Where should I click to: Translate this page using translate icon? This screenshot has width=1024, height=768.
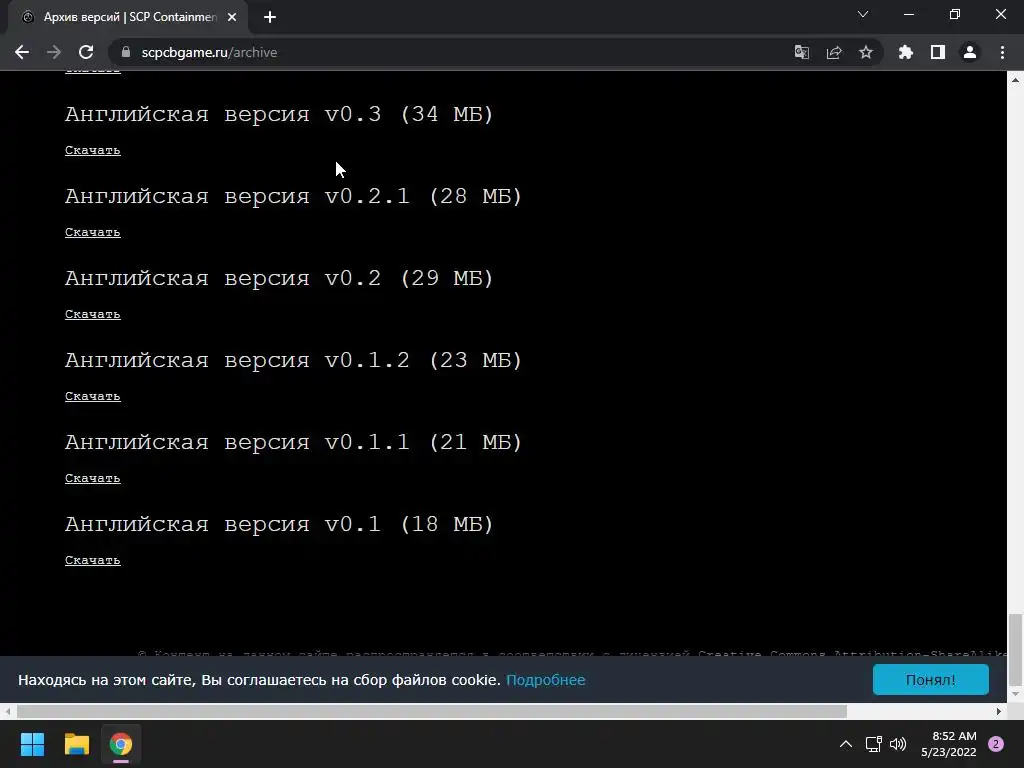click(x=801, y=52)
